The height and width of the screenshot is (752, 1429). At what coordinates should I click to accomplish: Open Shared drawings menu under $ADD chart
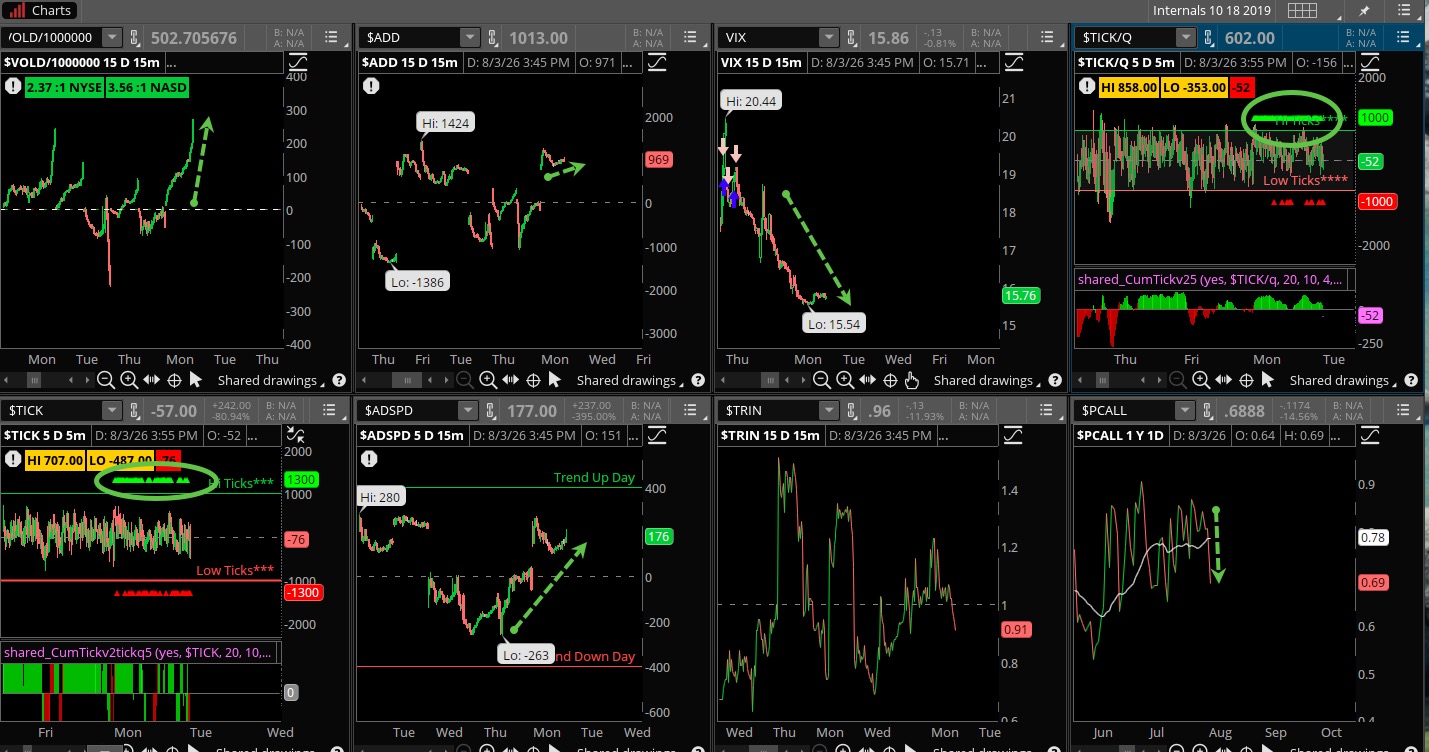tap(631, 380)
